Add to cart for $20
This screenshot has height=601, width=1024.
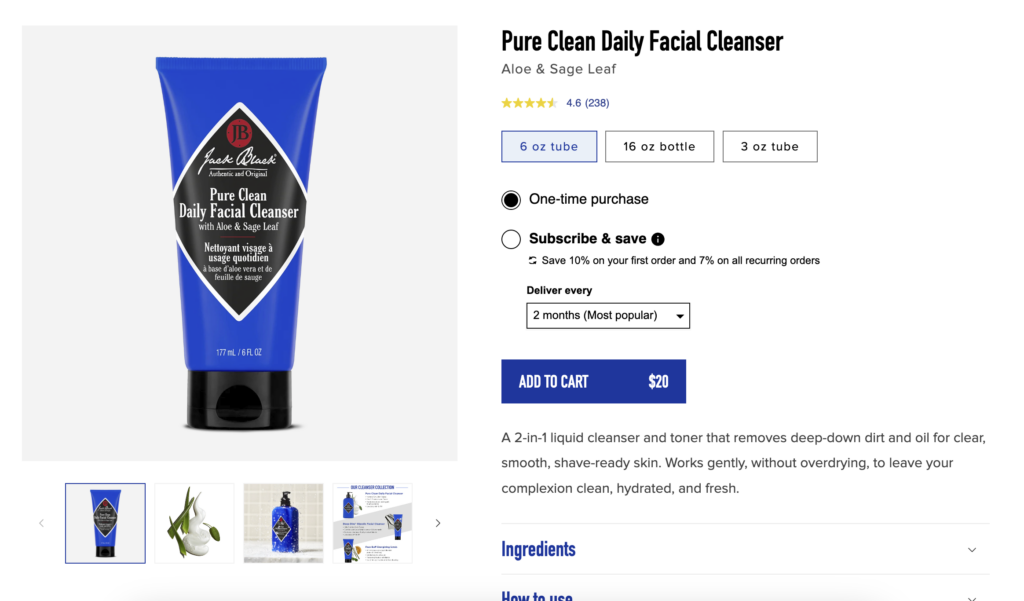tap(593, 382)
